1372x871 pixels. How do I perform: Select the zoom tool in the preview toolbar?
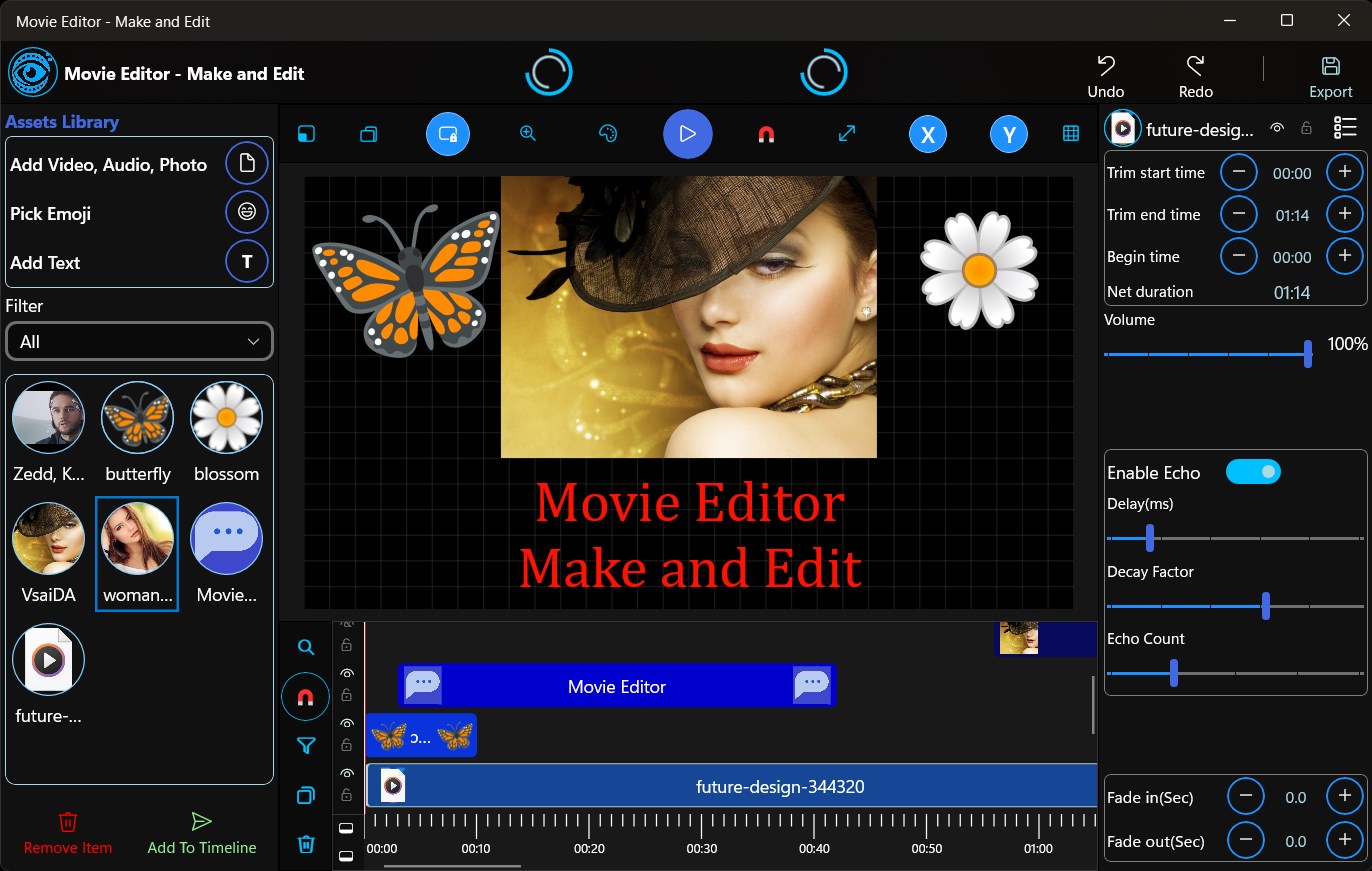(x=528, y=133)
